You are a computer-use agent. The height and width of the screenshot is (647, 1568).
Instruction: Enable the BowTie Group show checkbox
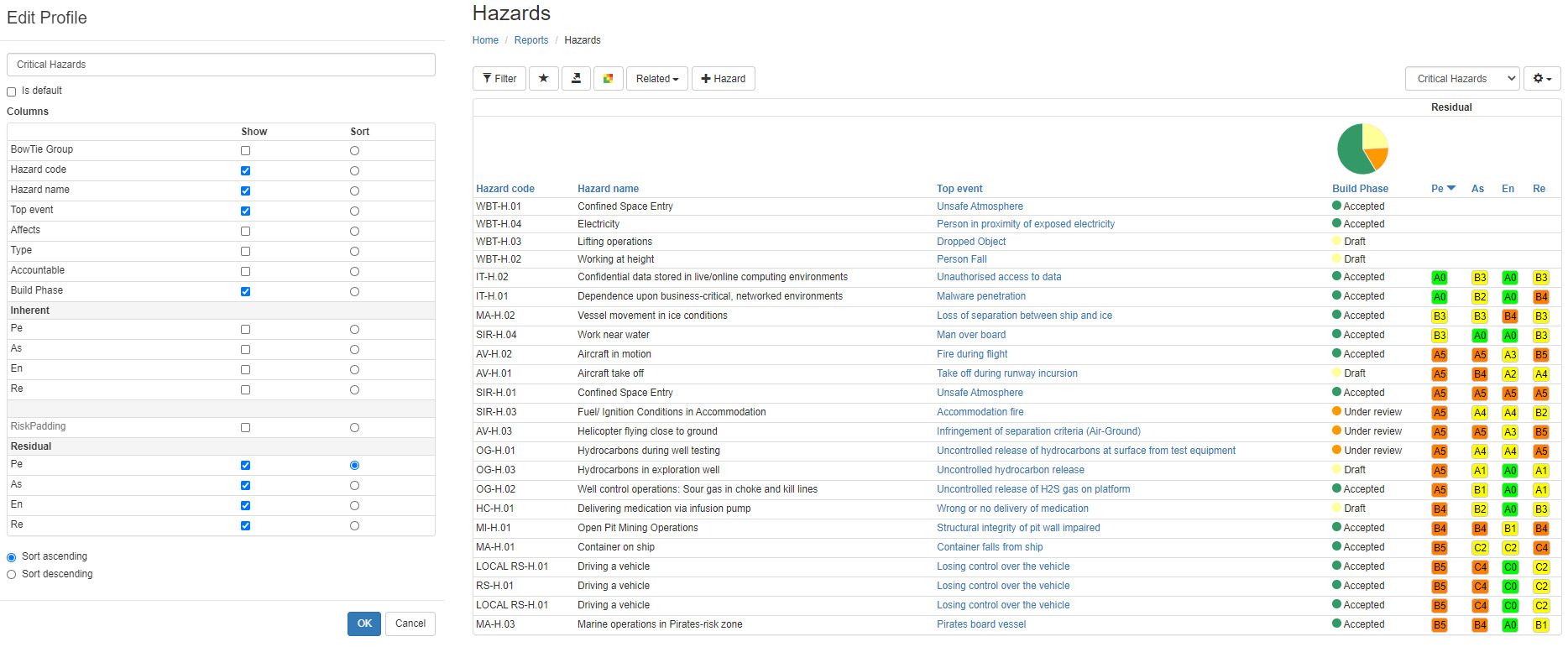point(245,151)
